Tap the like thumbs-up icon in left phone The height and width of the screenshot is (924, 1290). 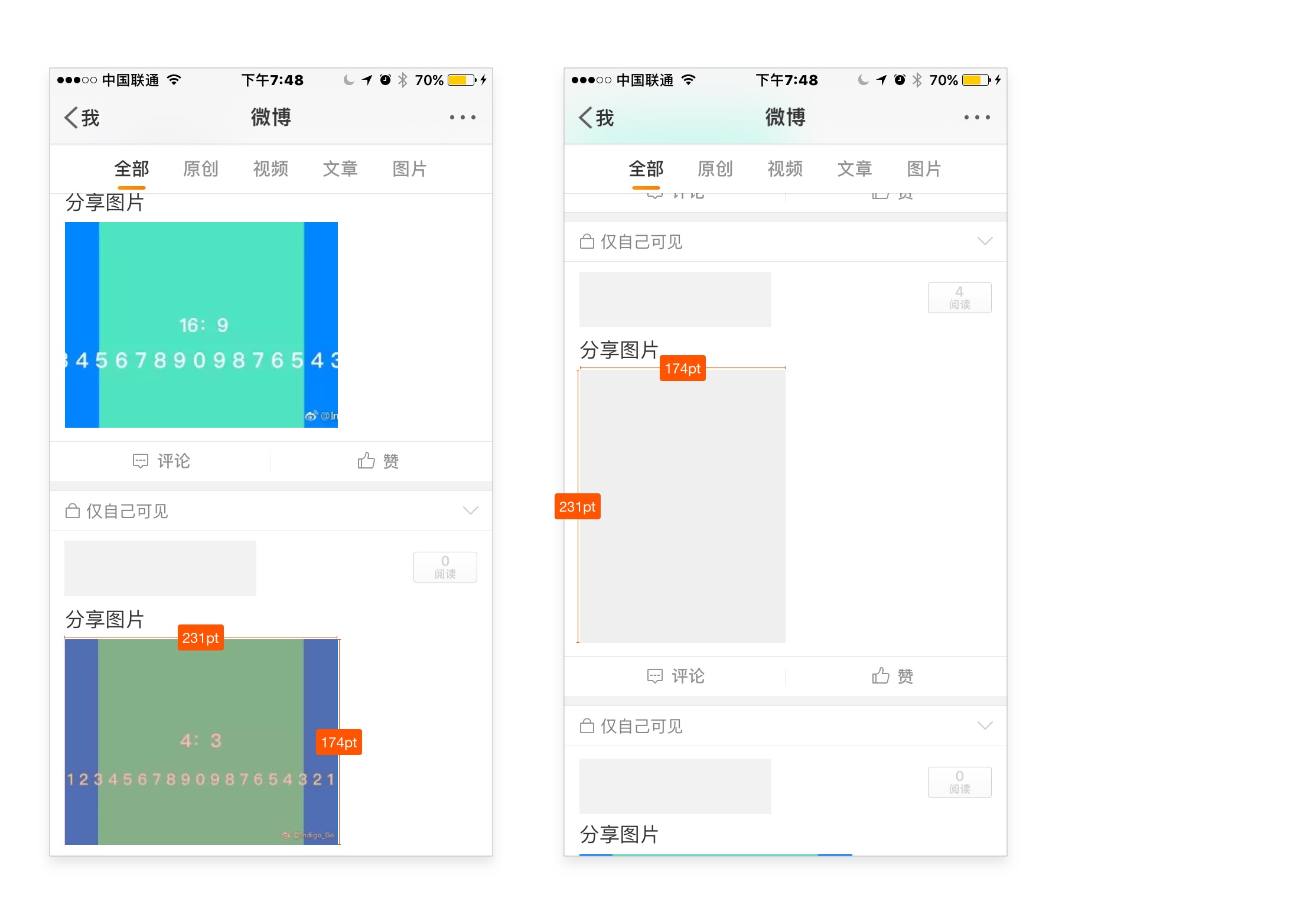[366, 461]
